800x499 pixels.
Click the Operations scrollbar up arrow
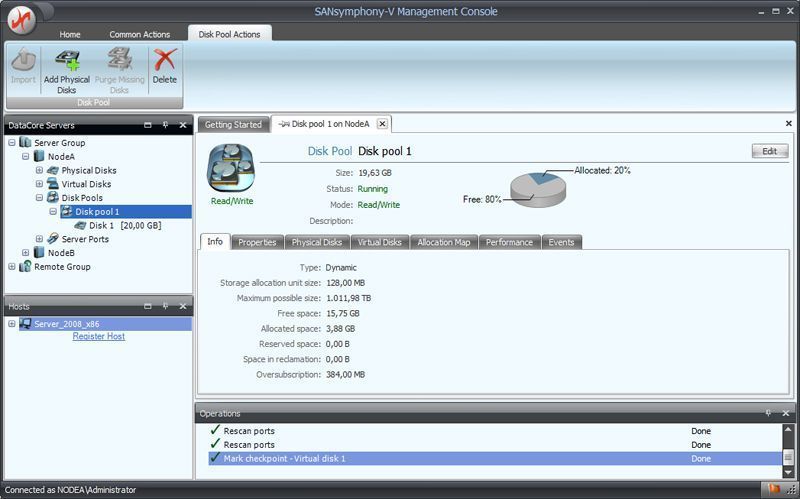(x=788, y=430)
